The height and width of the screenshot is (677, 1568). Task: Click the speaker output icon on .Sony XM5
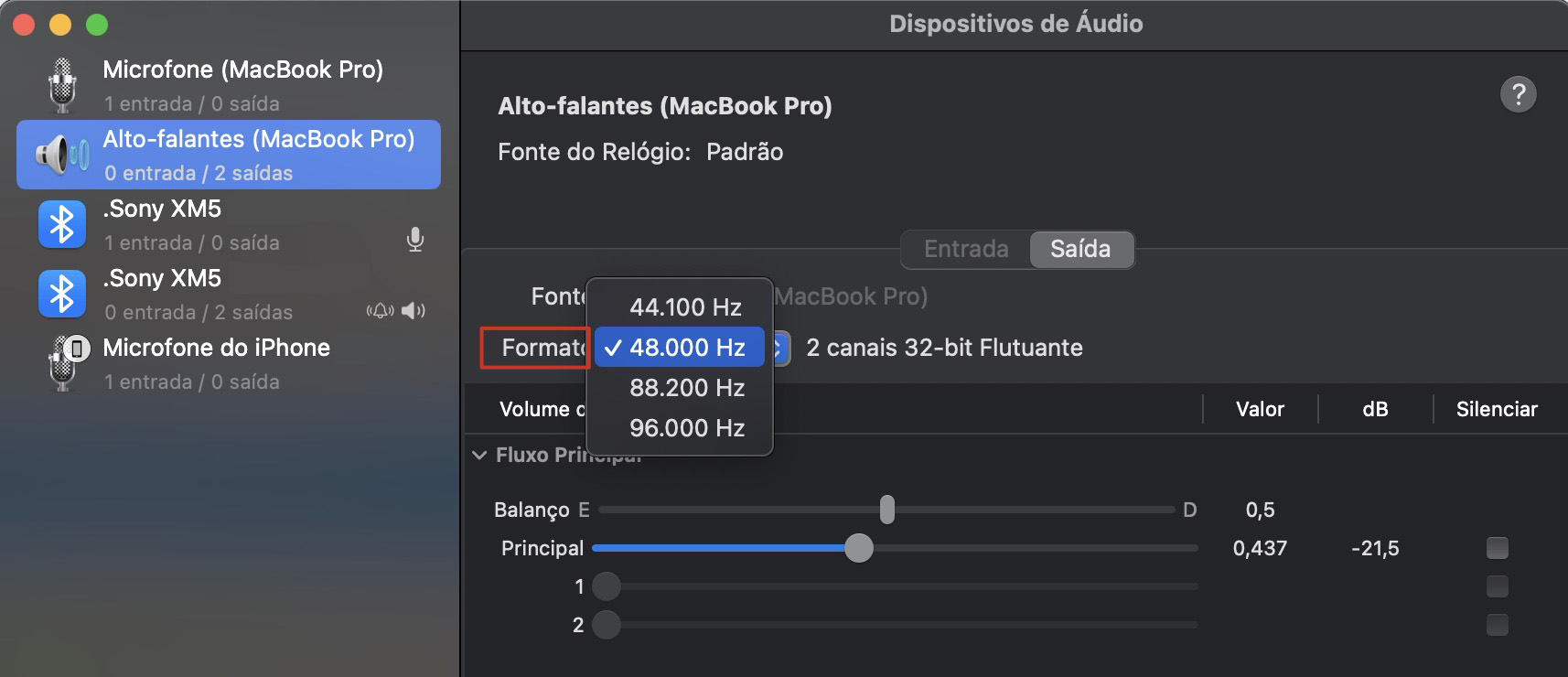point(413,311)
